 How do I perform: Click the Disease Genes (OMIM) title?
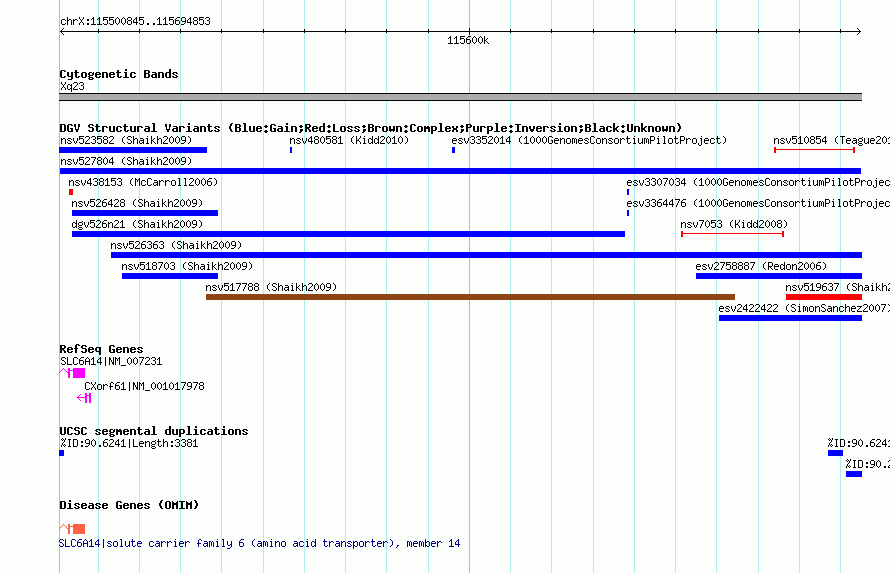click(x=129, y=505)
